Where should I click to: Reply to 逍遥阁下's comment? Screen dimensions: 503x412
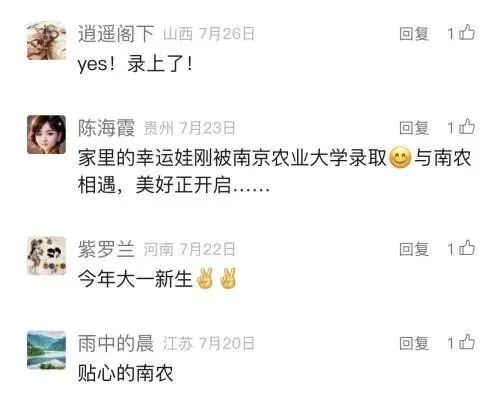click(x=414, y=34)
